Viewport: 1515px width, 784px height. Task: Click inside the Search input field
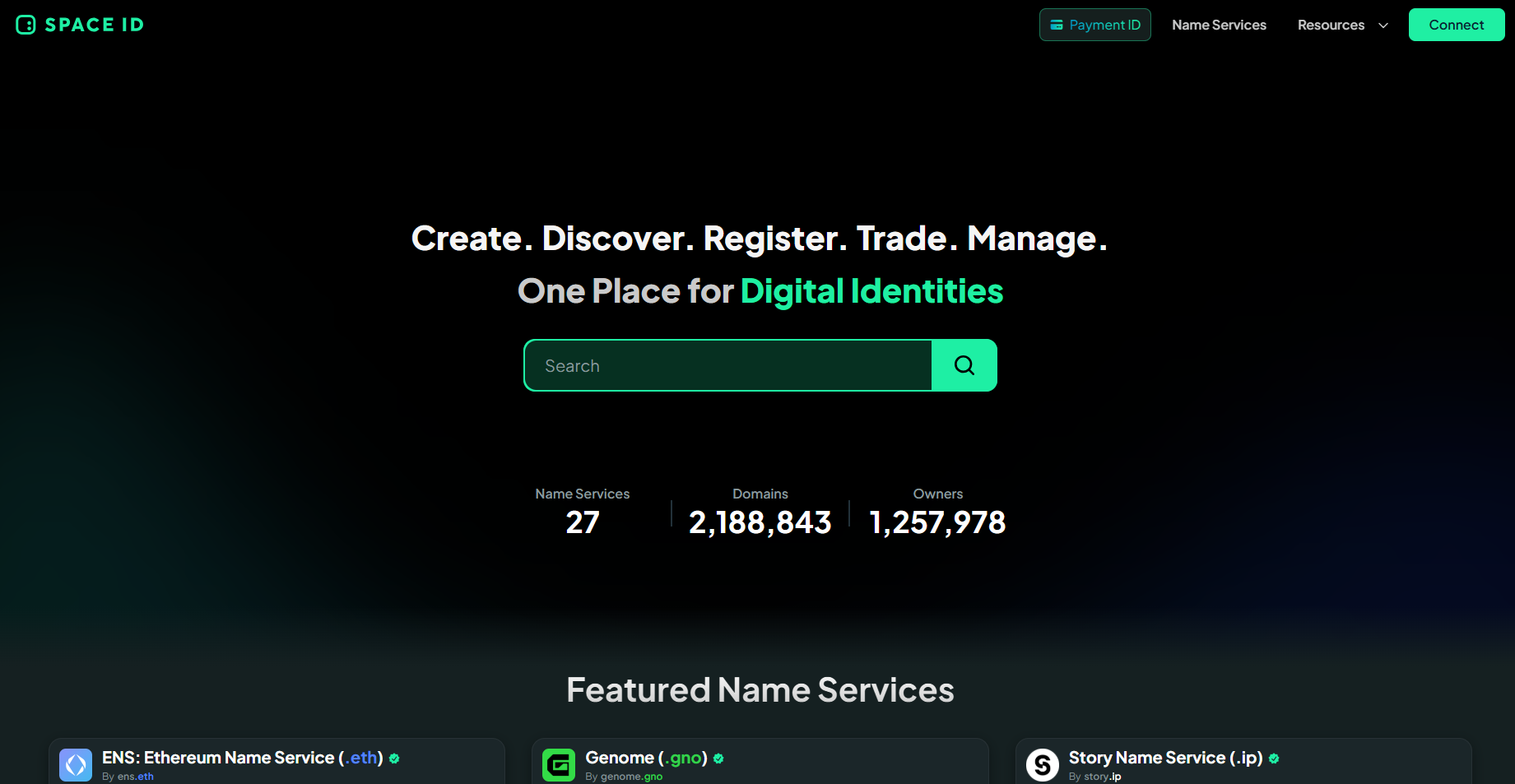coord(727,364)
